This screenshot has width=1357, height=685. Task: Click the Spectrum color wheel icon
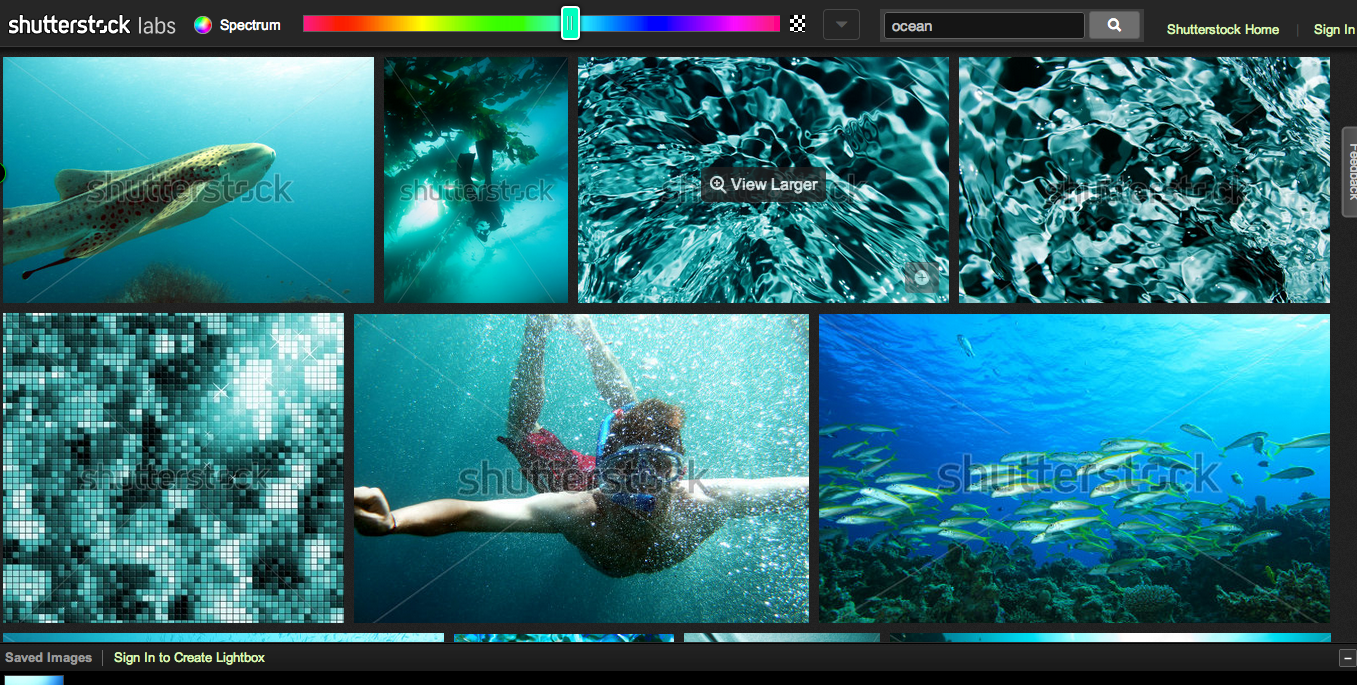(x=203, y=25)
